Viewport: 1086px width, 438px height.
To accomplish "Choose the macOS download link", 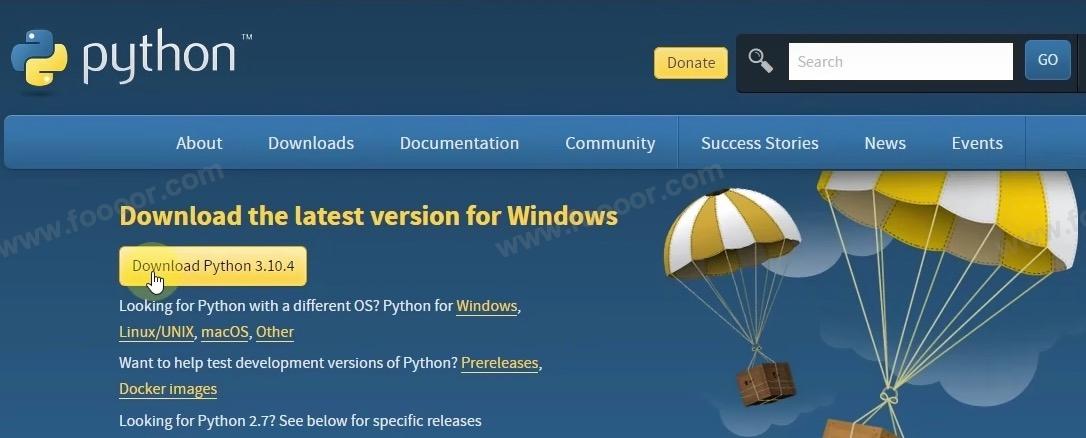I will [x=224, y=332].
